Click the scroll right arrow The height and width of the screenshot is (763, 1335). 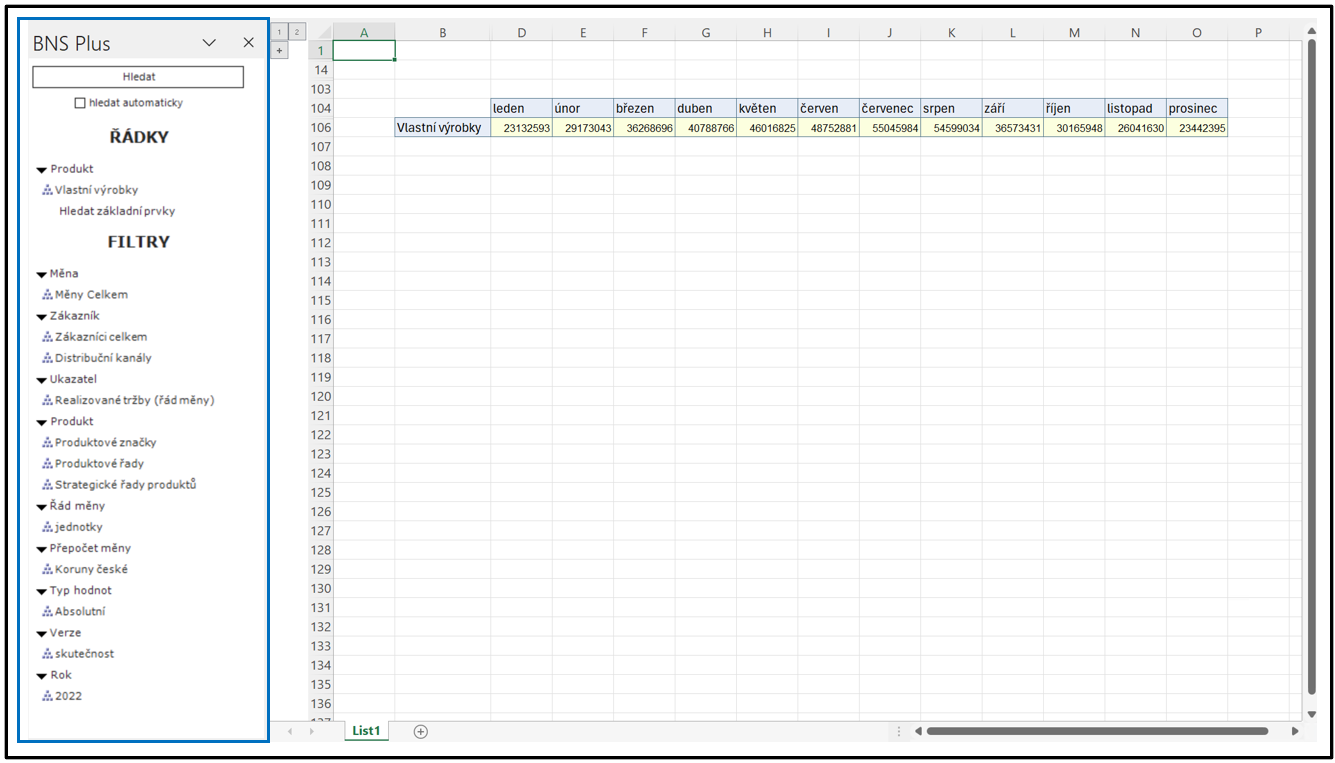(1295, 731)
